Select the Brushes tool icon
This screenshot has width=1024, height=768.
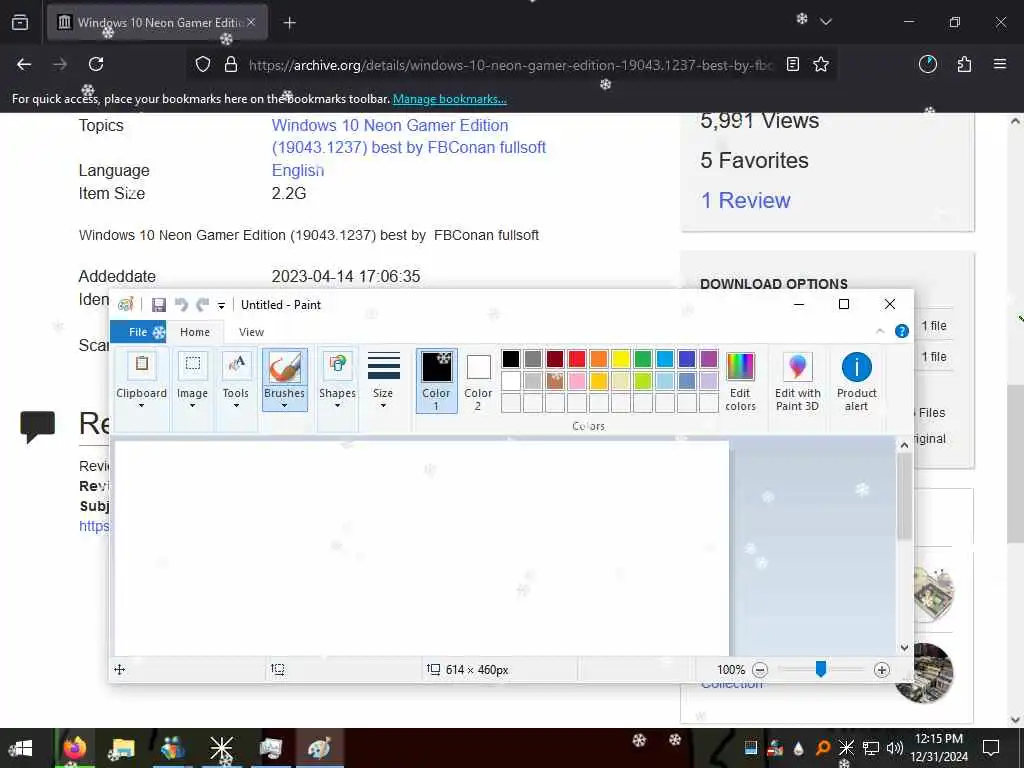285,367
